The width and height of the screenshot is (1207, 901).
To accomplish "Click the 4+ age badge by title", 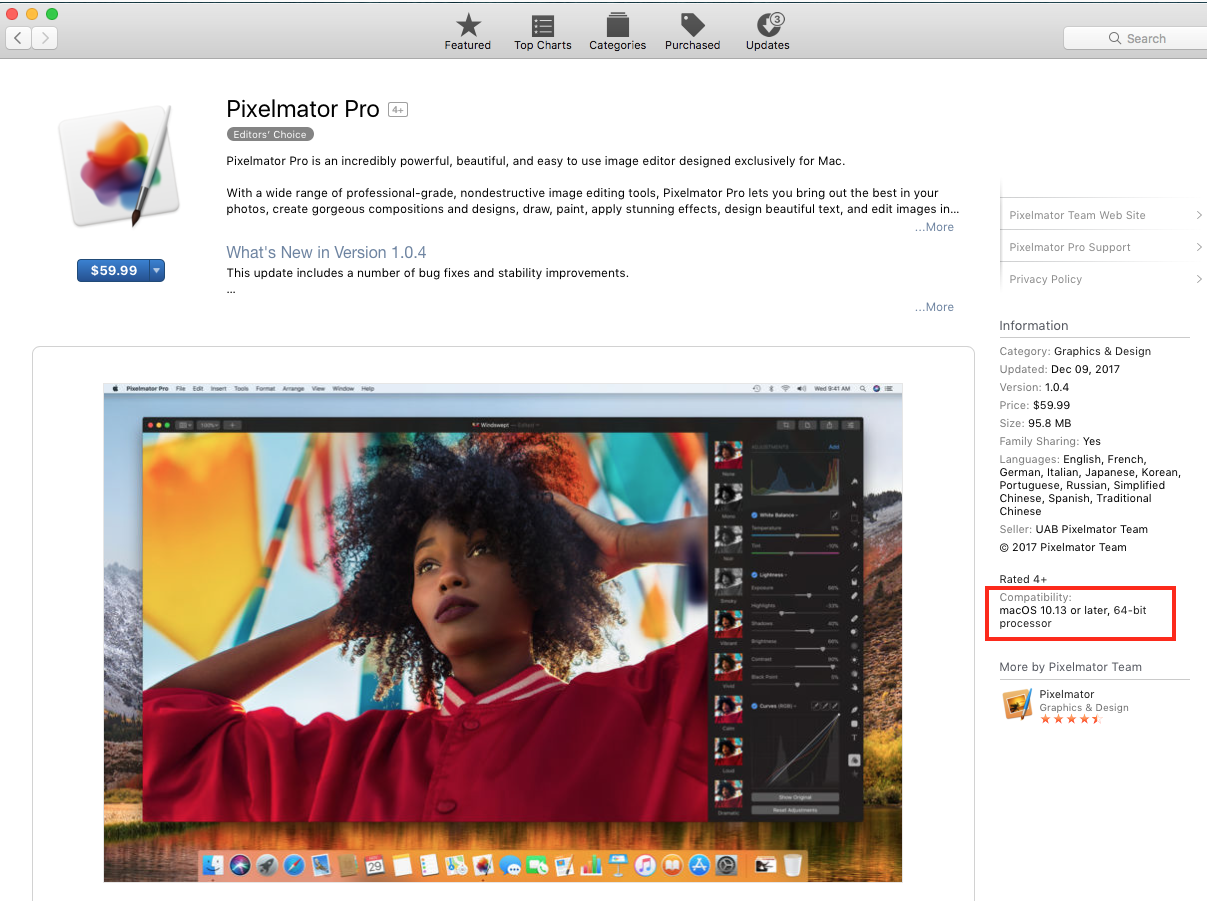I will click(398, 110).
